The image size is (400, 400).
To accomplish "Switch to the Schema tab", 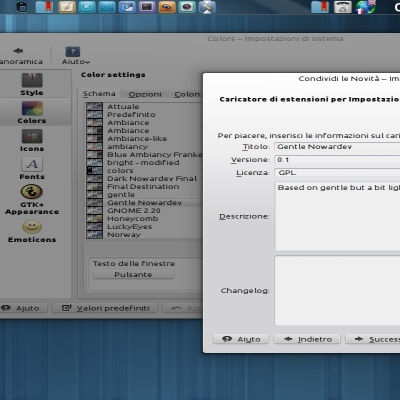I will coord(99,94).
